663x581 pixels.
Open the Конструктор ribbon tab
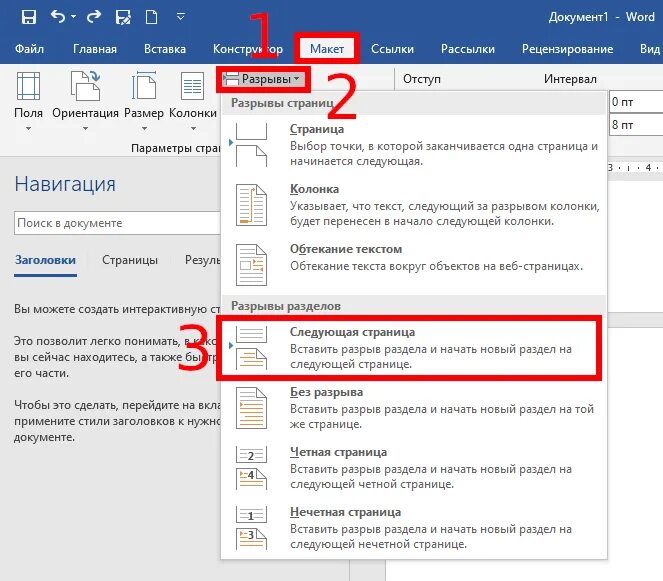click(248, 49)
